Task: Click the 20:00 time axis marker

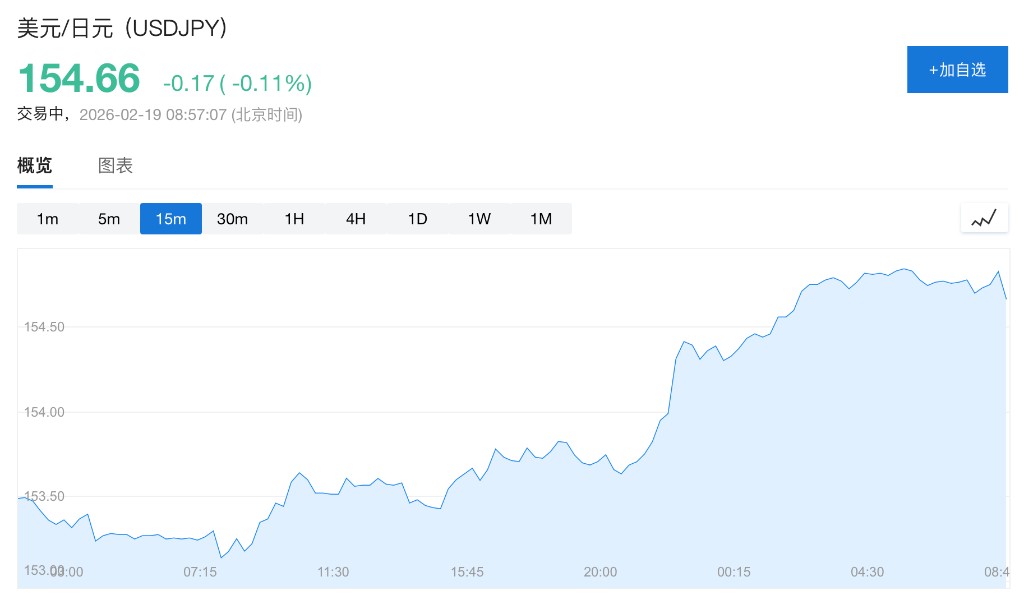Action: point(600,572)
